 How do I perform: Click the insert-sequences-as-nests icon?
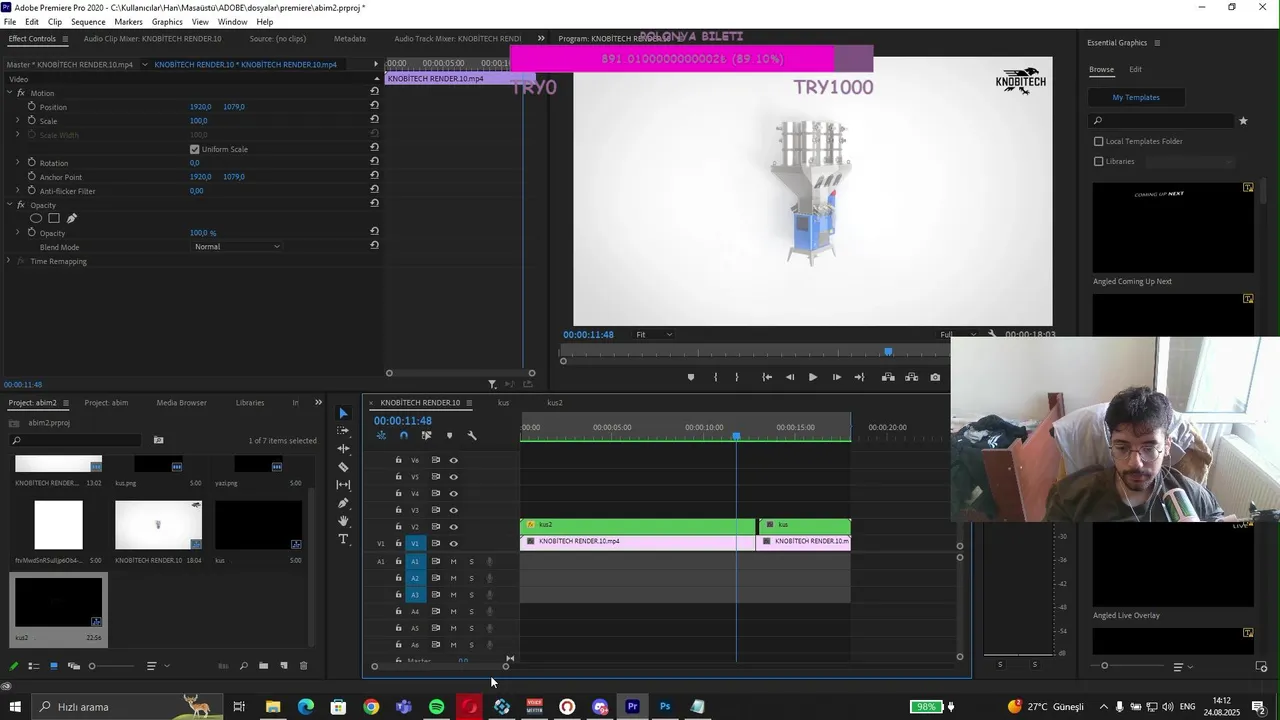pyautogui.click(x=381, y=436)
